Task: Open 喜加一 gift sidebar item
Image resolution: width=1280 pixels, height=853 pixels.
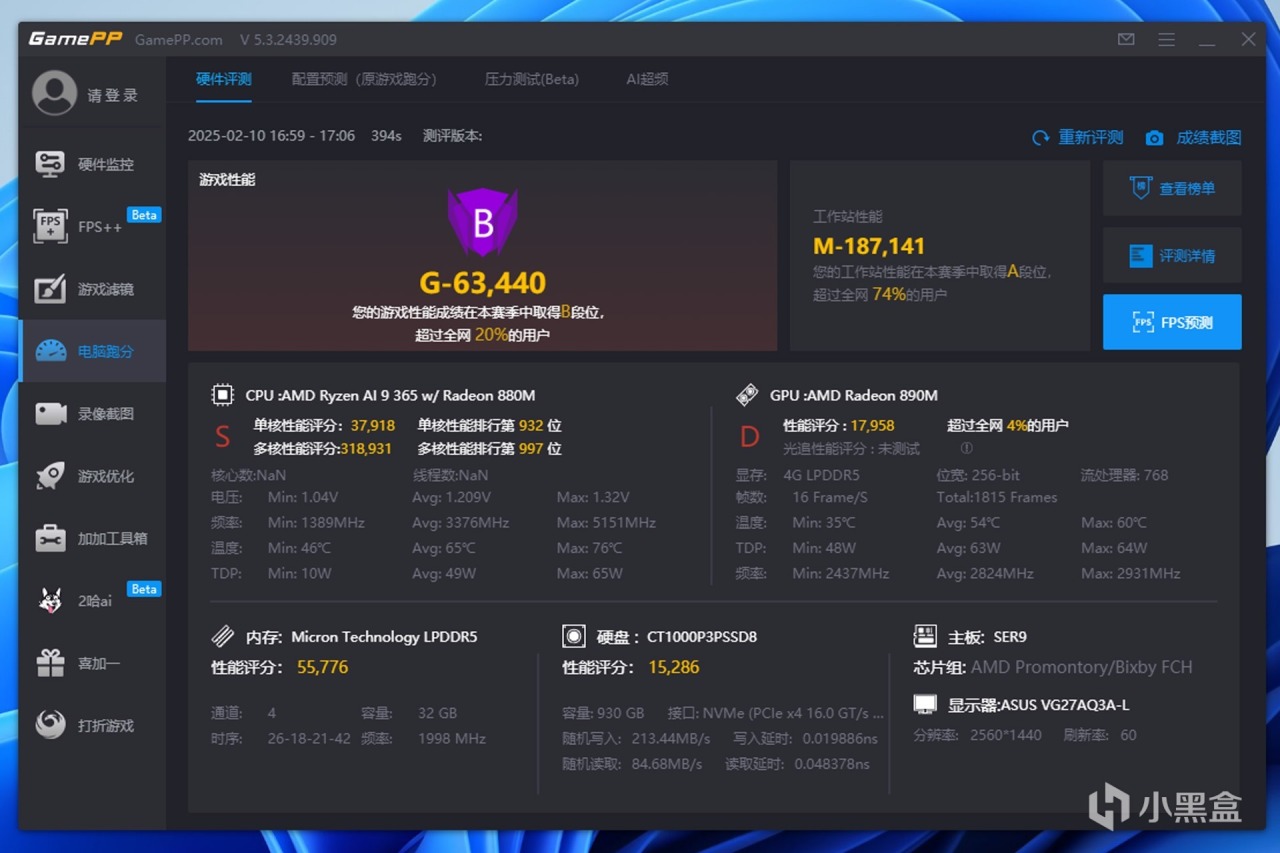Action: 92,663
